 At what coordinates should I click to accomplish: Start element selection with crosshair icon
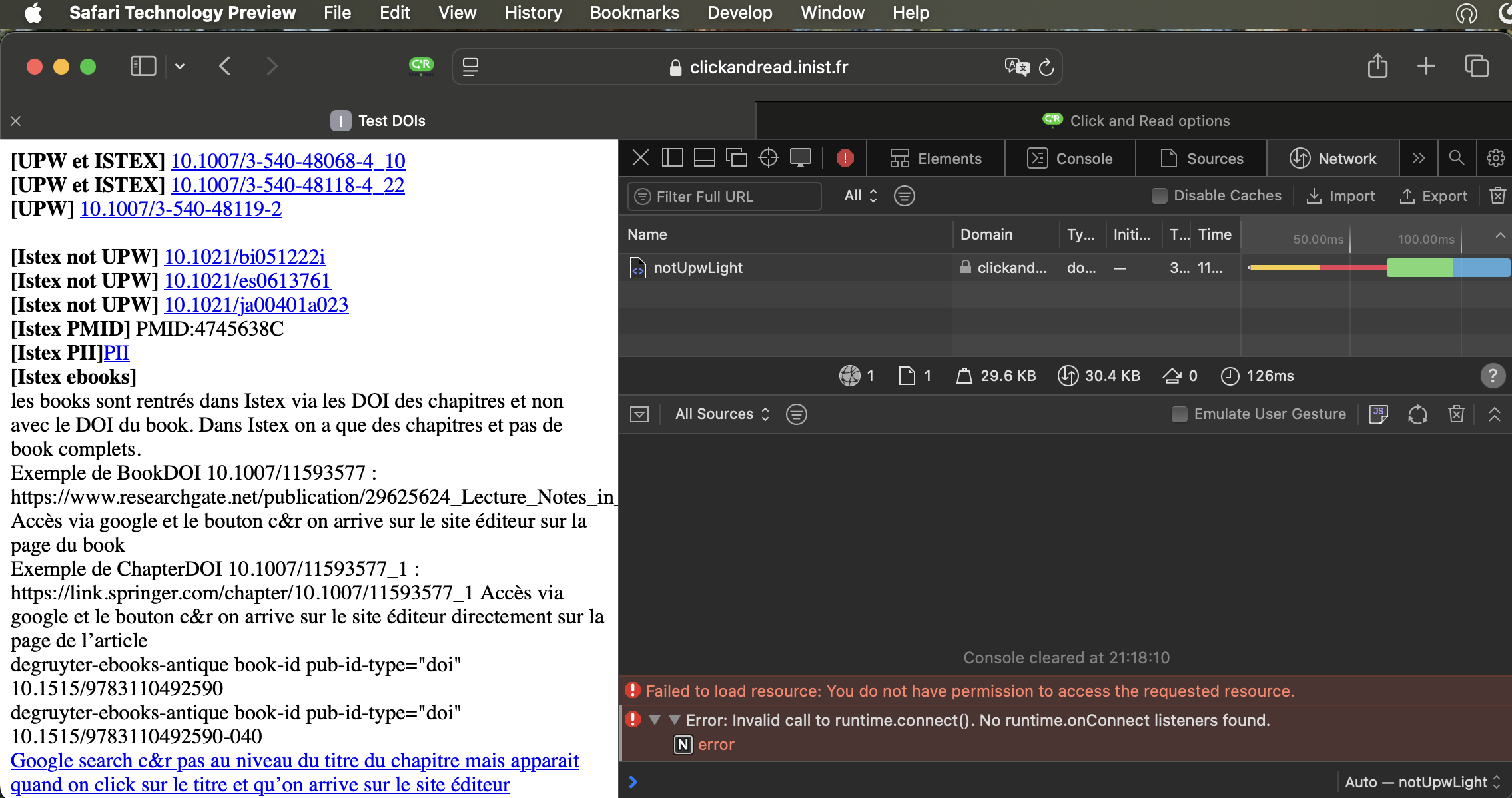[768, 158]
